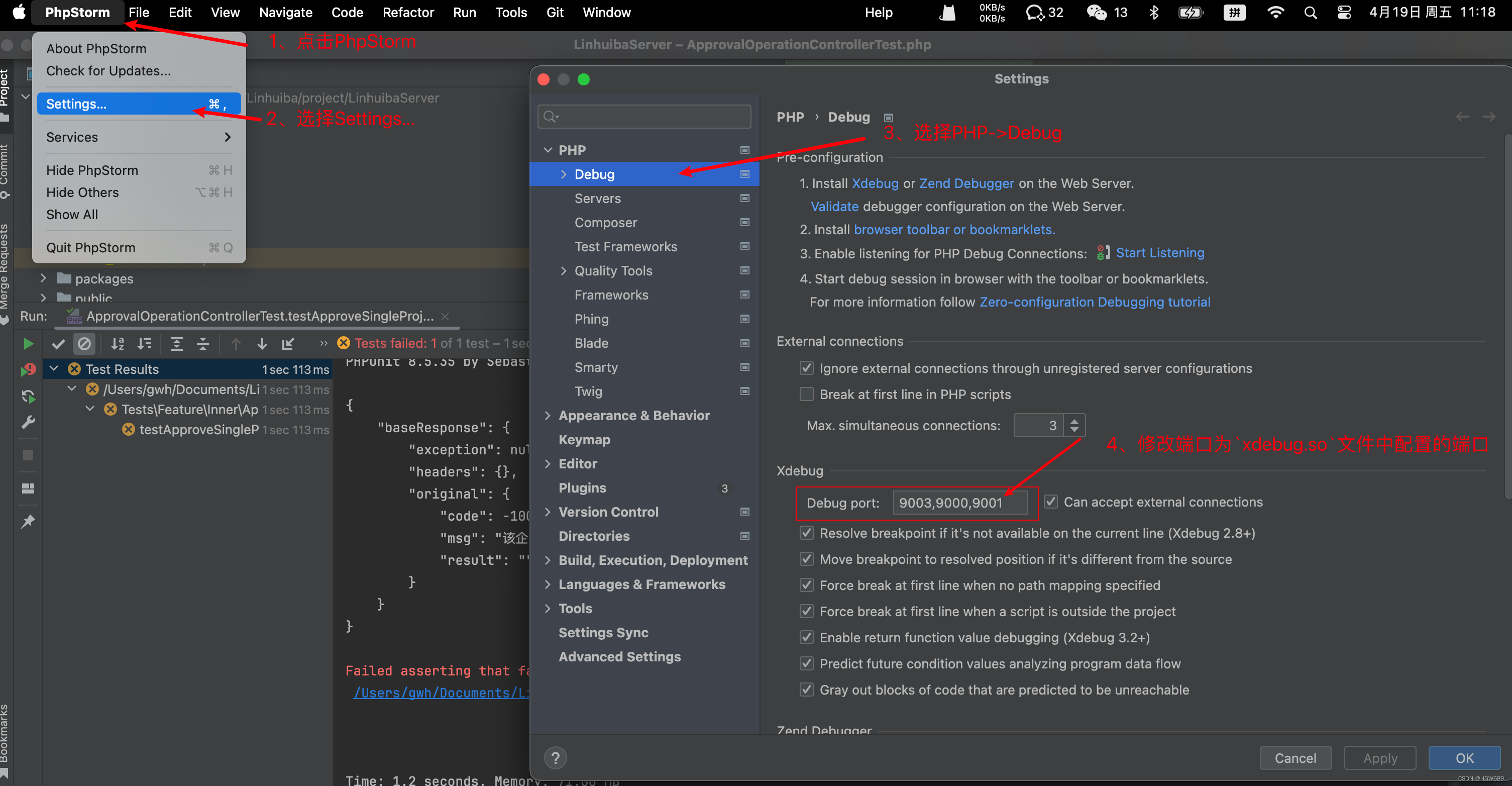Expand Version Control settings category

tap(548, 512)
